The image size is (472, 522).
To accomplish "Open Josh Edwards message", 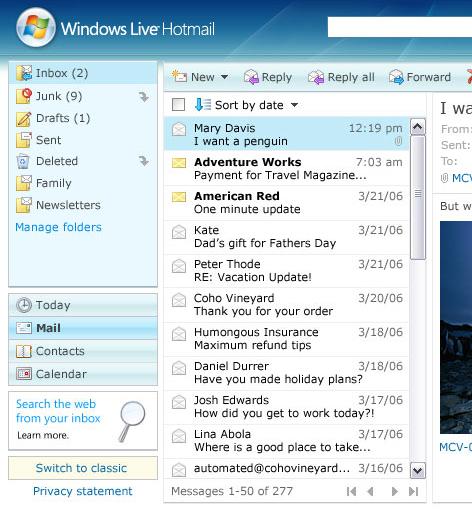I will (x=287, y=407).
